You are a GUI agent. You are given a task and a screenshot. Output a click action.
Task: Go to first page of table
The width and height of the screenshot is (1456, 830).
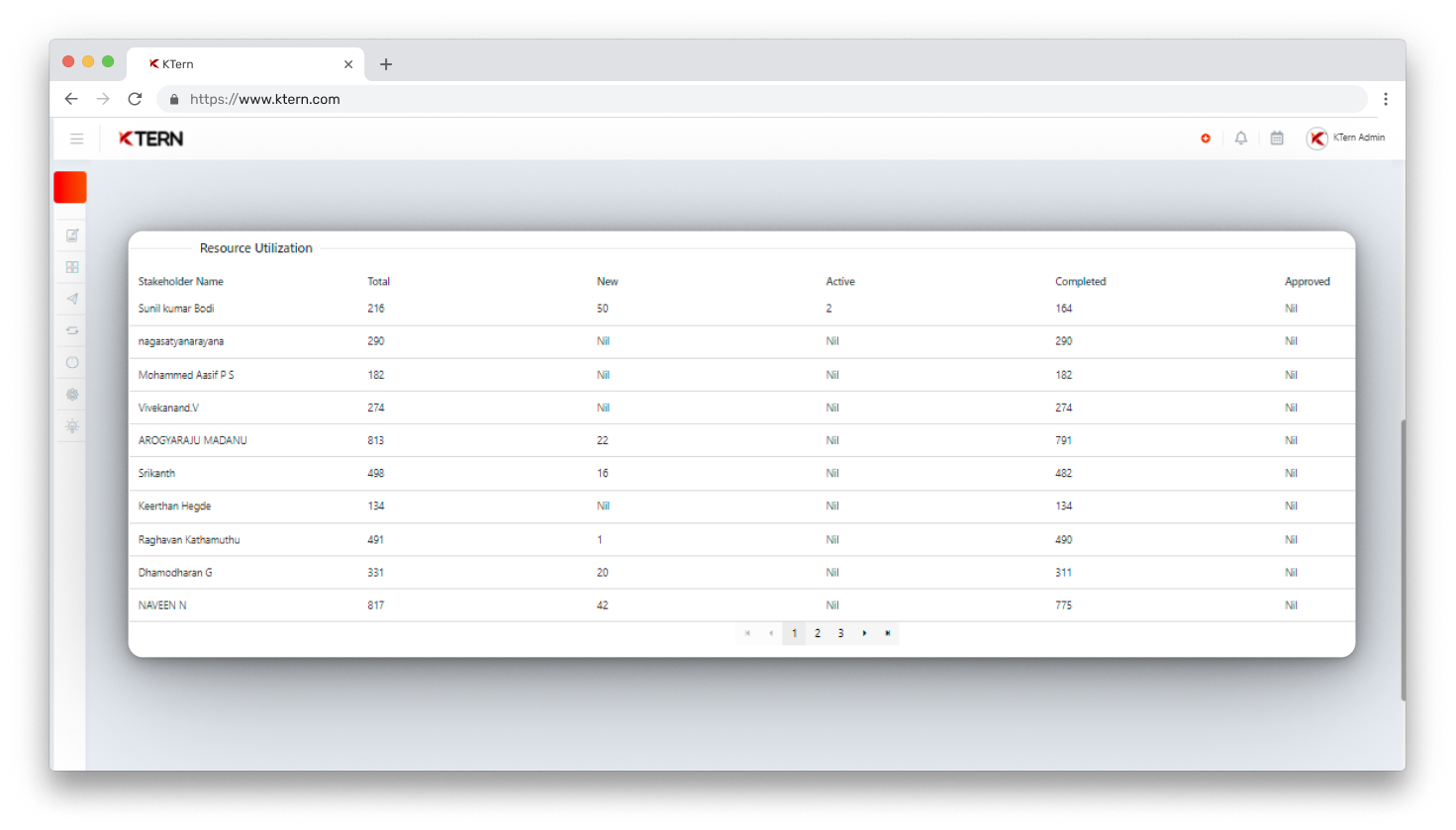coord(747,633)
